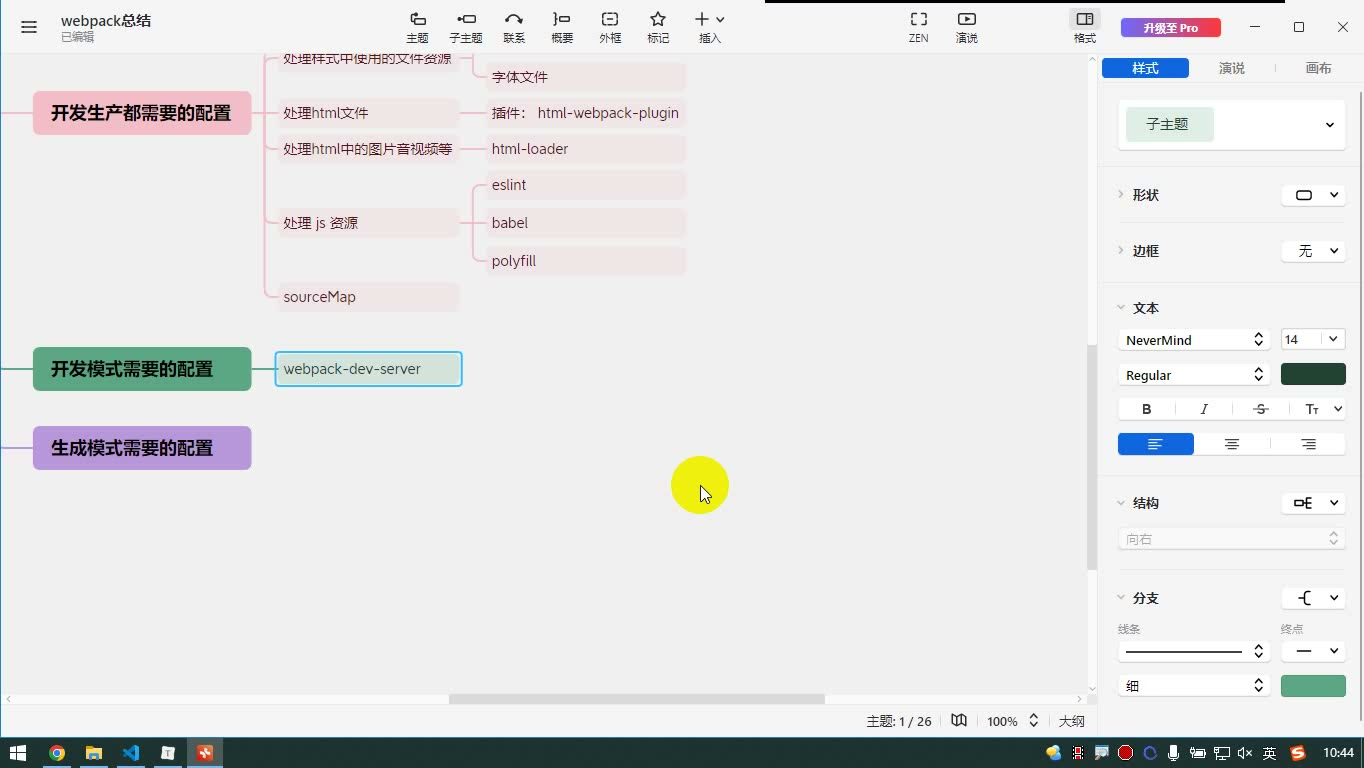This screenshot has width=1364, height=768.
Task: Switch to 大纲 outline view
Action: (x=1071, y=721)
